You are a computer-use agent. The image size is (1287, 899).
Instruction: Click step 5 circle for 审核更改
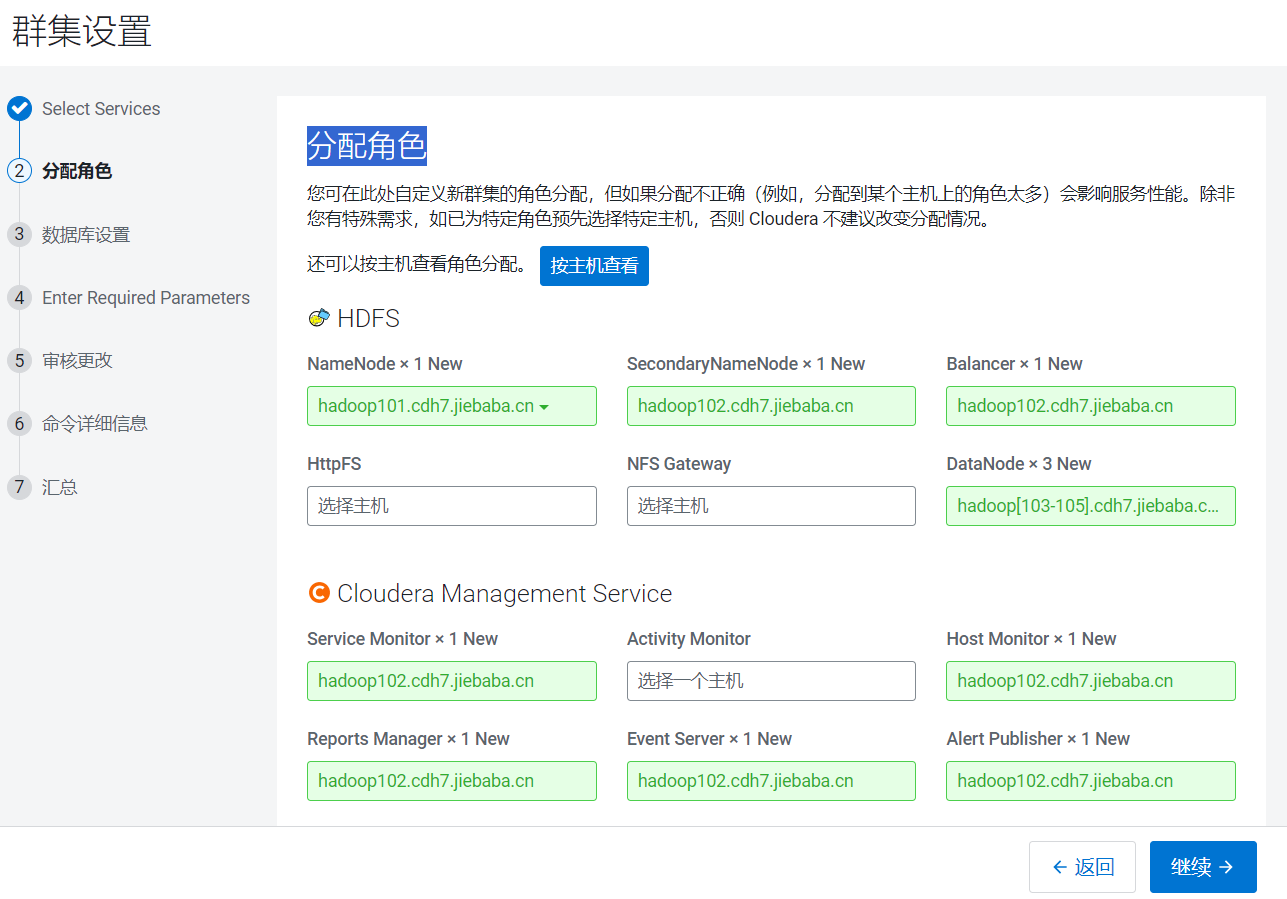[19, 360]
